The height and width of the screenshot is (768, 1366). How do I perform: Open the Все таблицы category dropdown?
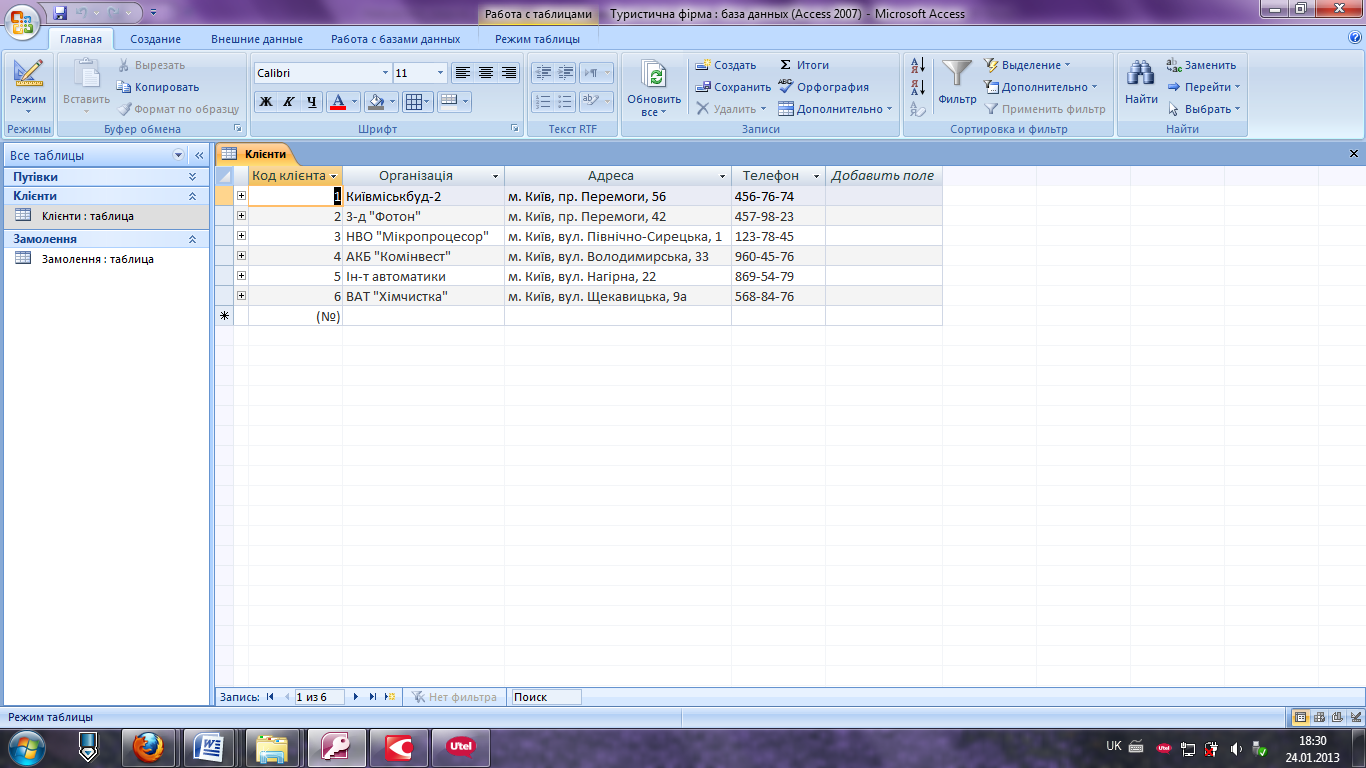tap(179, 155)
